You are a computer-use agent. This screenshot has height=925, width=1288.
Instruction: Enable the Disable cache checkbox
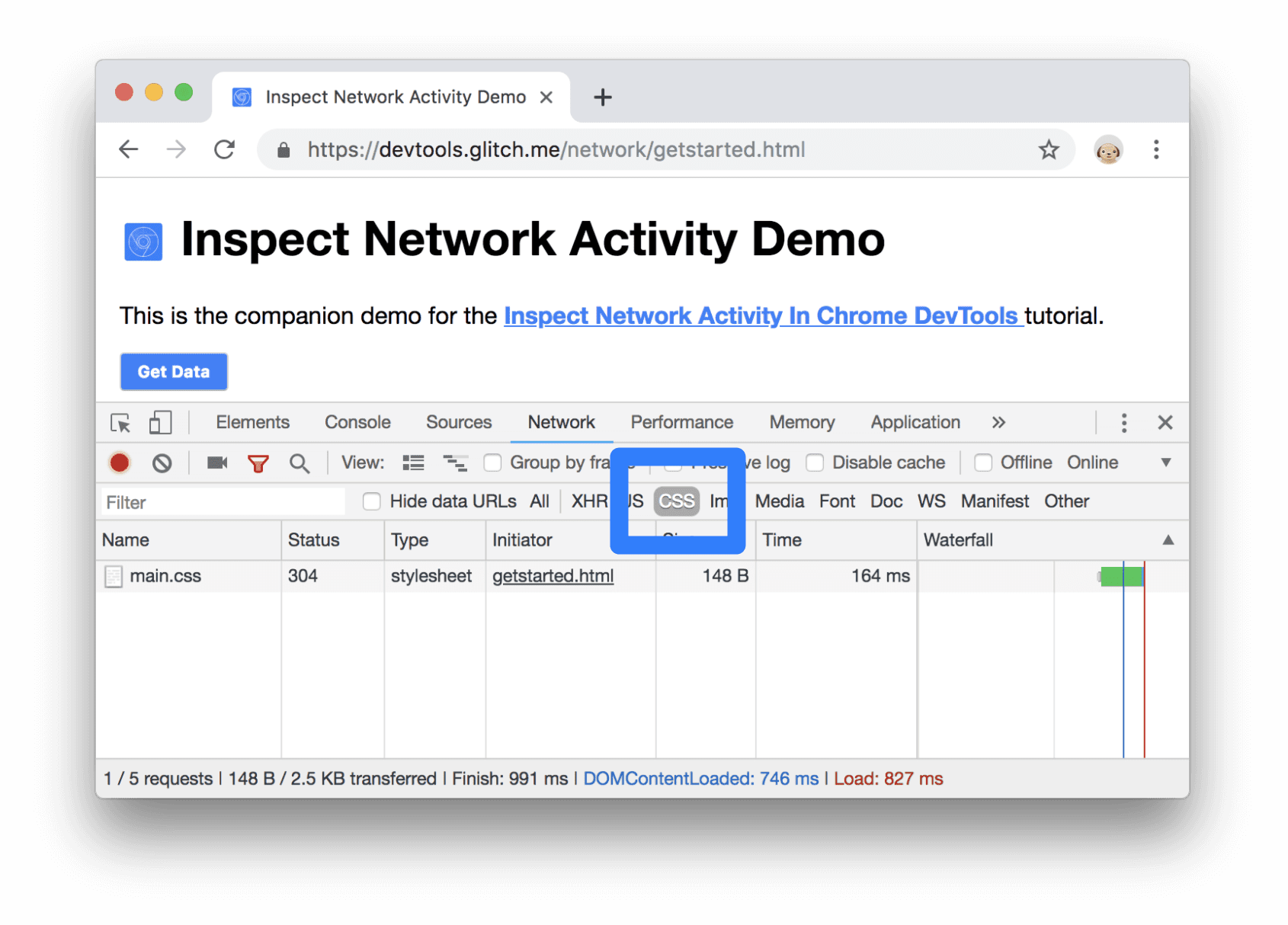pyautogui.click(x=815, y=462)
